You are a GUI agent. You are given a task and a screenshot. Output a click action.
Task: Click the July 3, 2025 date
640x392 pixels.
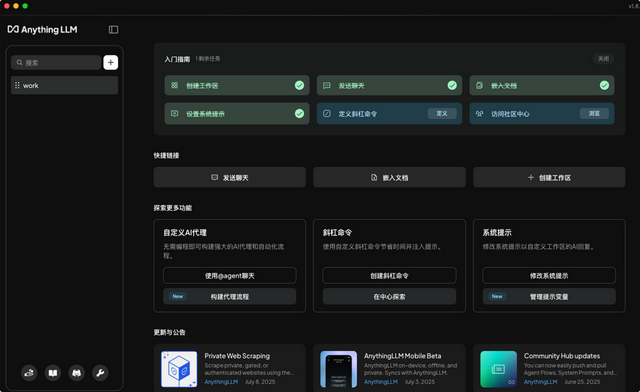[x=420, y=382]
